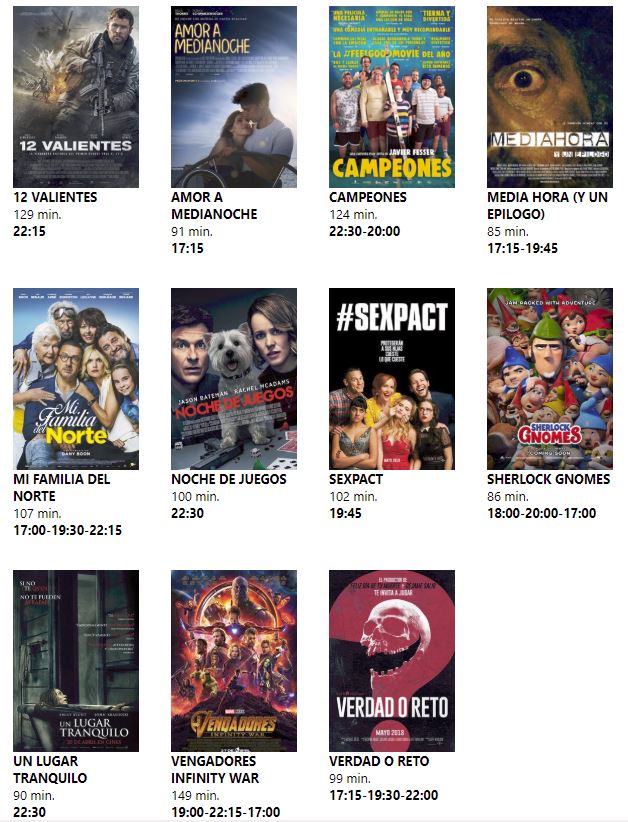Open the NOCHE DE JUEGOS title link
Viewport: 628px width, 822px height.
click(x=229, y=479)
